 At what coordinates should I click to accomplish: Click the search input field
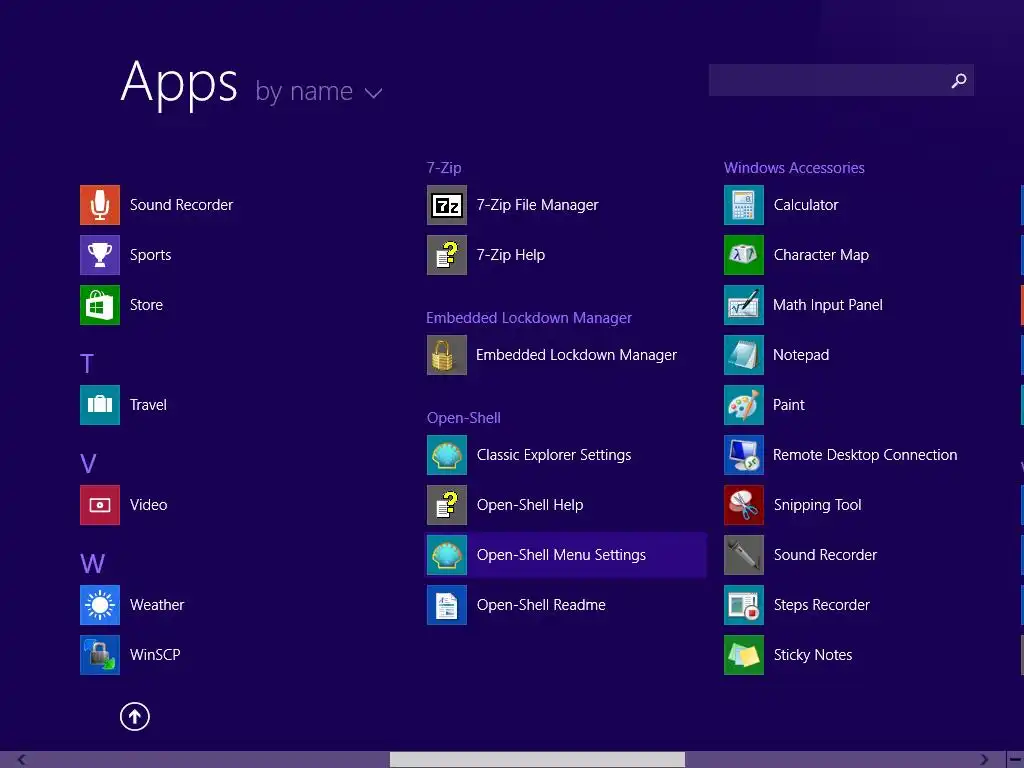point(841,80)
